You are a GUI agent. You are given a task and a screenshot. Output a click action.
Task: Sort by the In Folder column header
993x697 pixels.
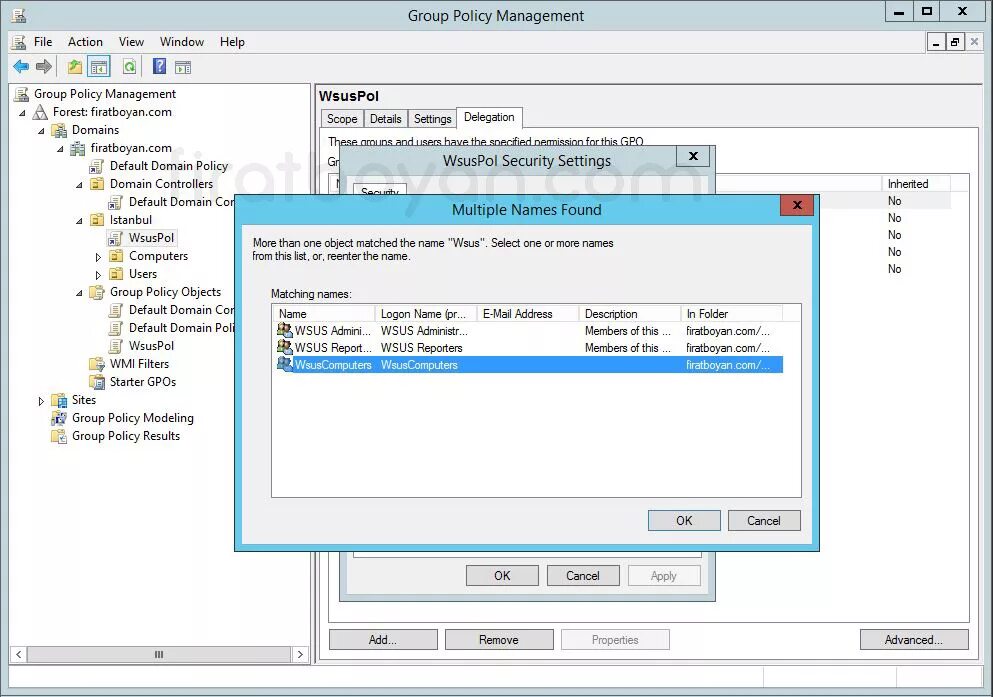pyautogui.click(x=731, y=313)
